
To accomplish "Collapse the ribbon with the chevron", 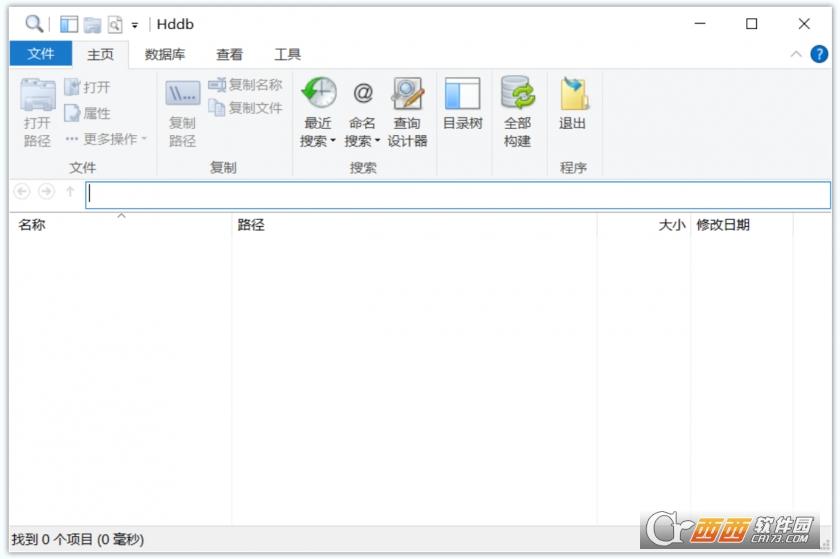I will click(796, 54).
